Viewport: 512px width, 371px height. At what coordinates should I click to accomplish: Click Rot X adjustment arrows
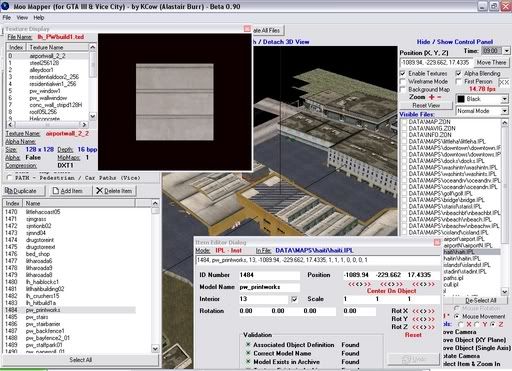coord(423,311)
